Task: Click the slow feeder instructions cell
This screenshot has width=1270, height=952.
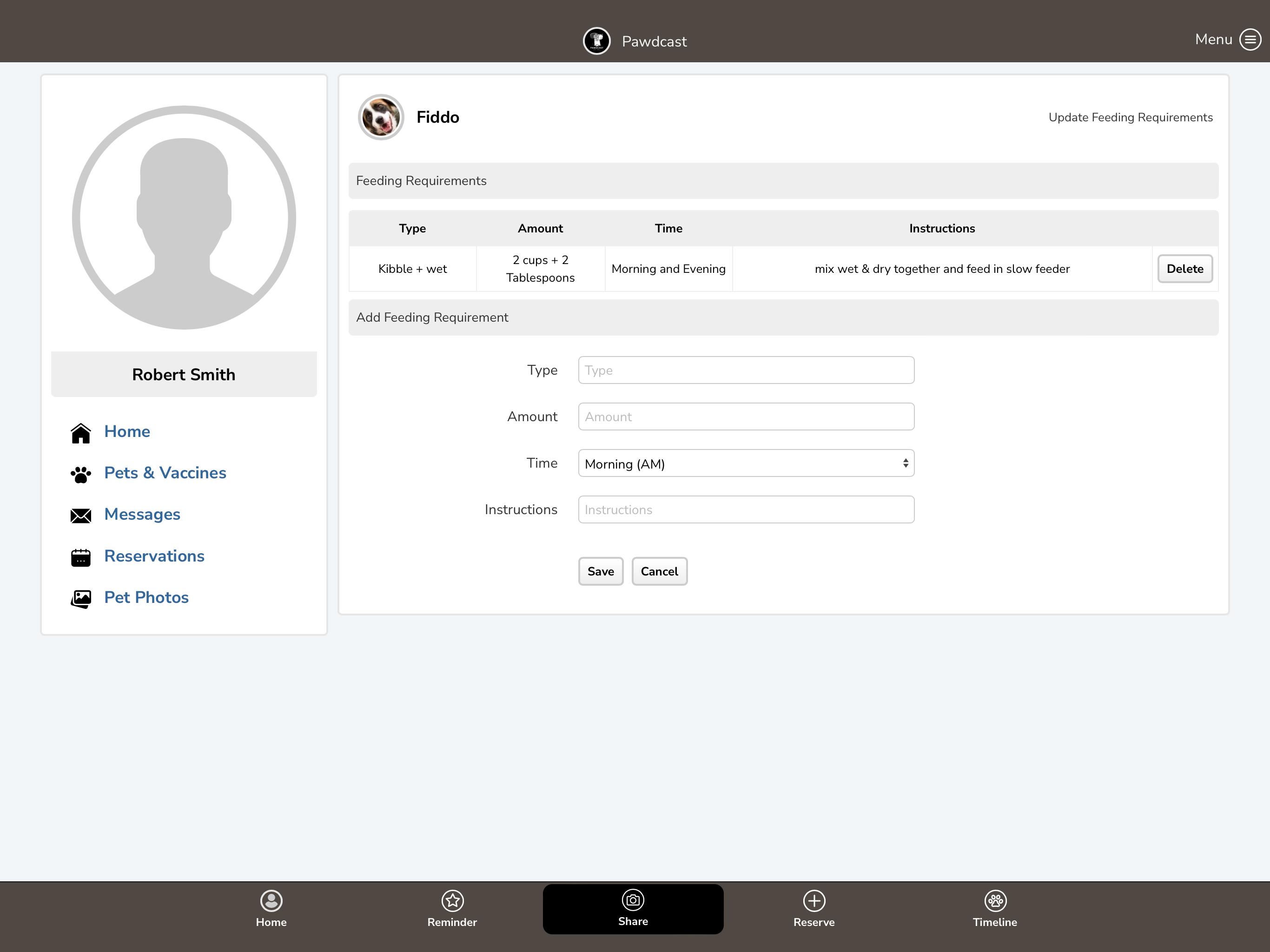Action: [942, 269]
